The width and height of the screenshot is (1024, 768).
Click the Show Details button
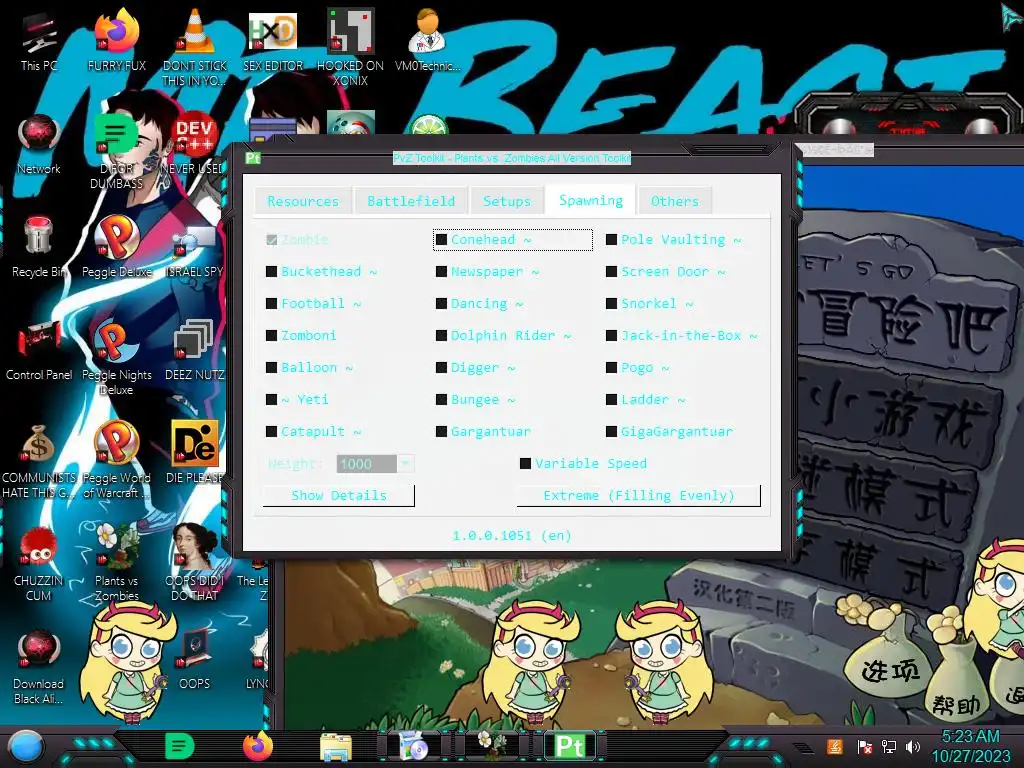[x=338, y=496]
